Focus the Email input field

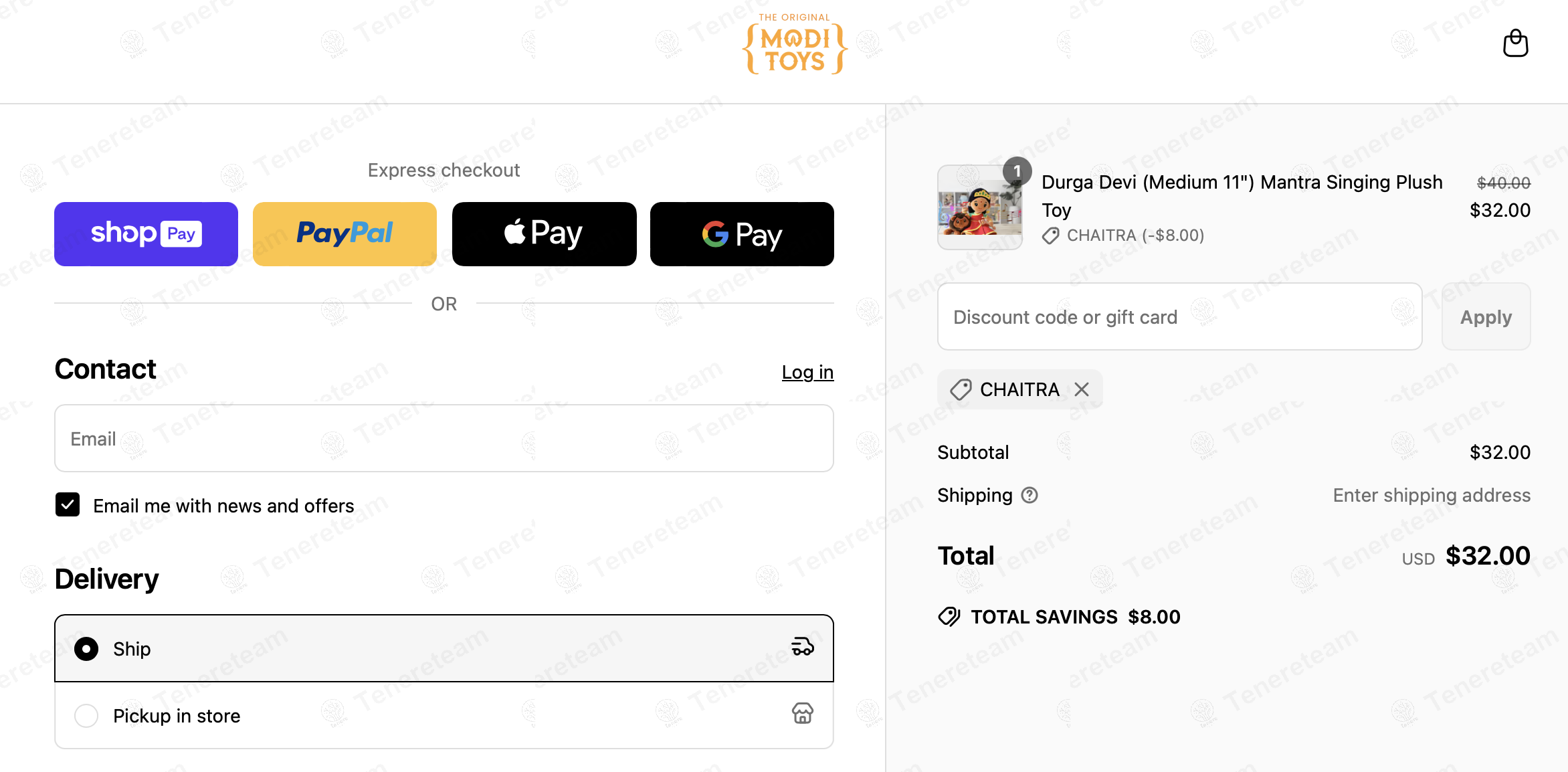point(444,439)
